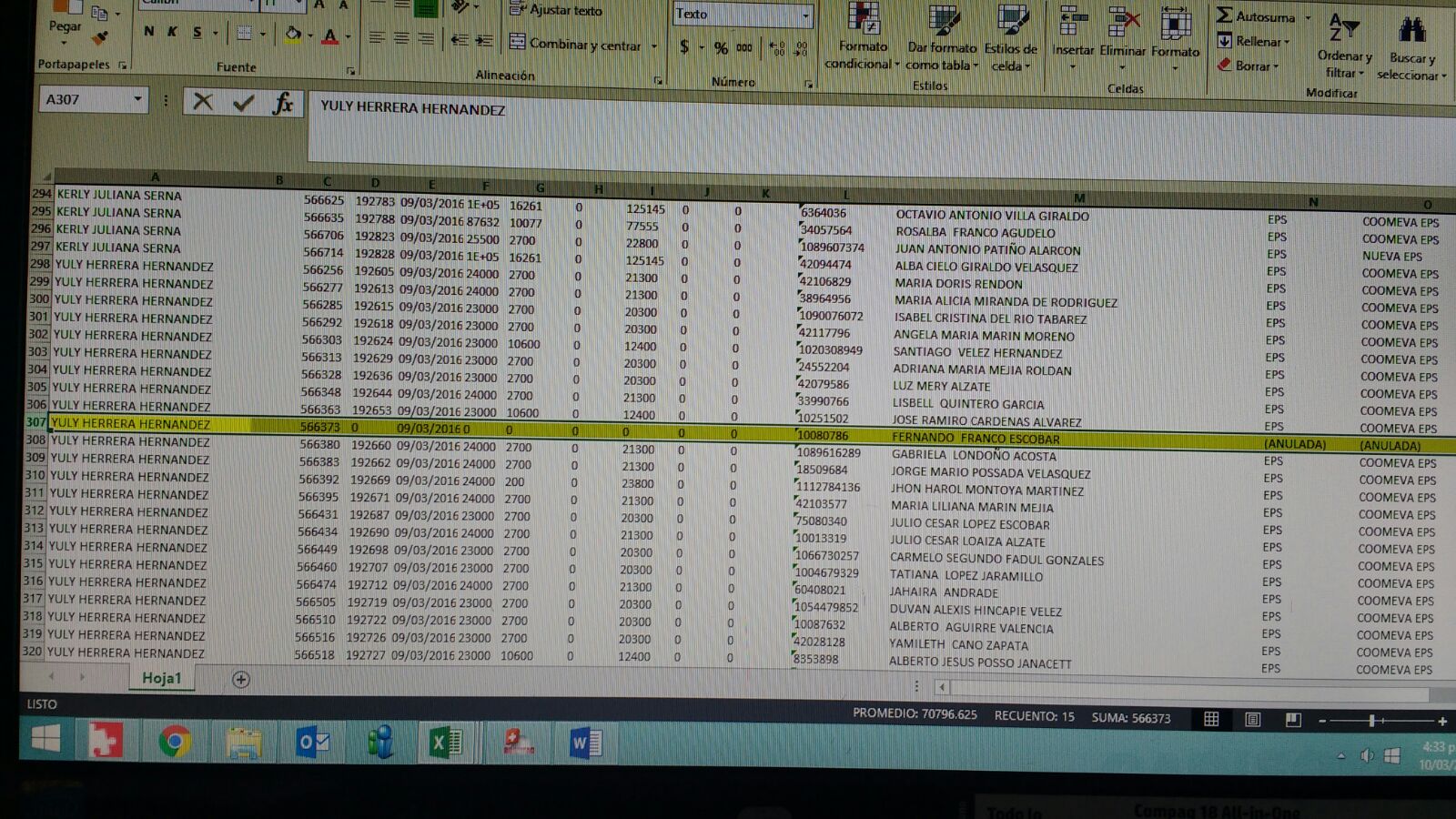The image size is (1456, 819).
Task: Toggle italic (K) formatting
Action: 172,32
